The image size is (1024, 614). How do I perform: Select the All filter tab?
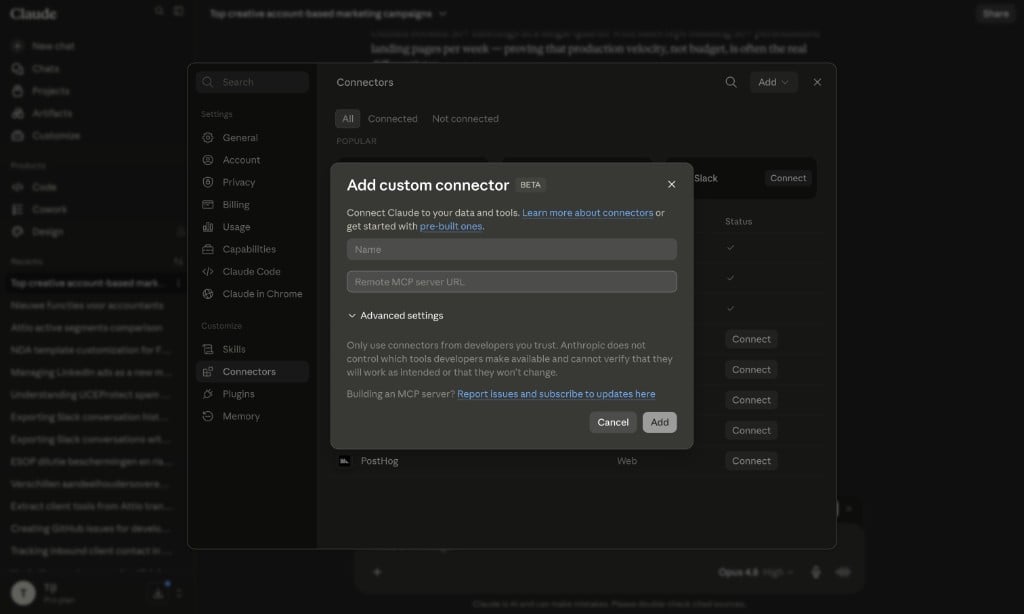click(347, 118)
